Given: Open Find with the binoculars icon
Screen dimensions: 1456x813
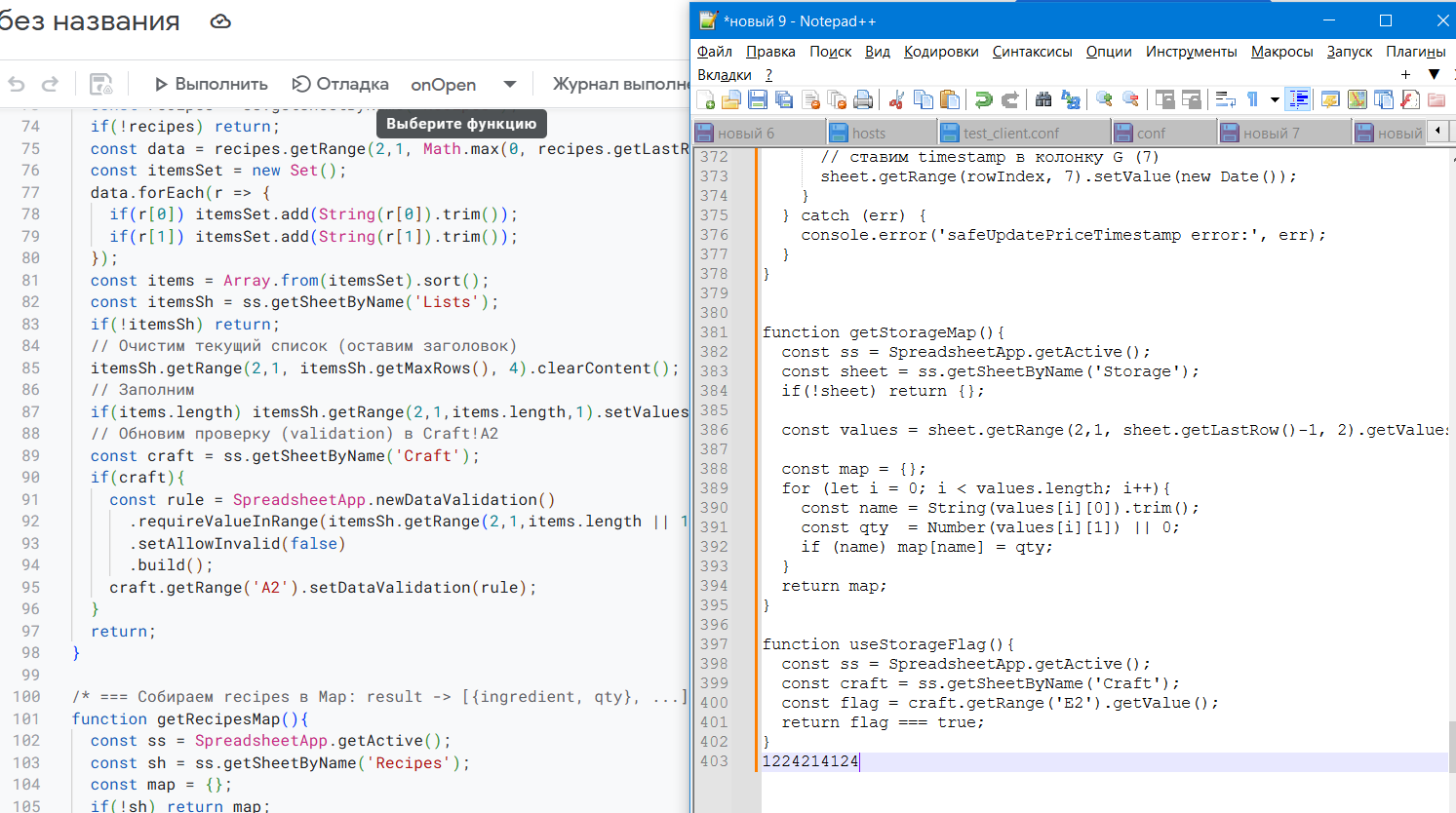Looking at the screenshot, I should coord(1043,99).
